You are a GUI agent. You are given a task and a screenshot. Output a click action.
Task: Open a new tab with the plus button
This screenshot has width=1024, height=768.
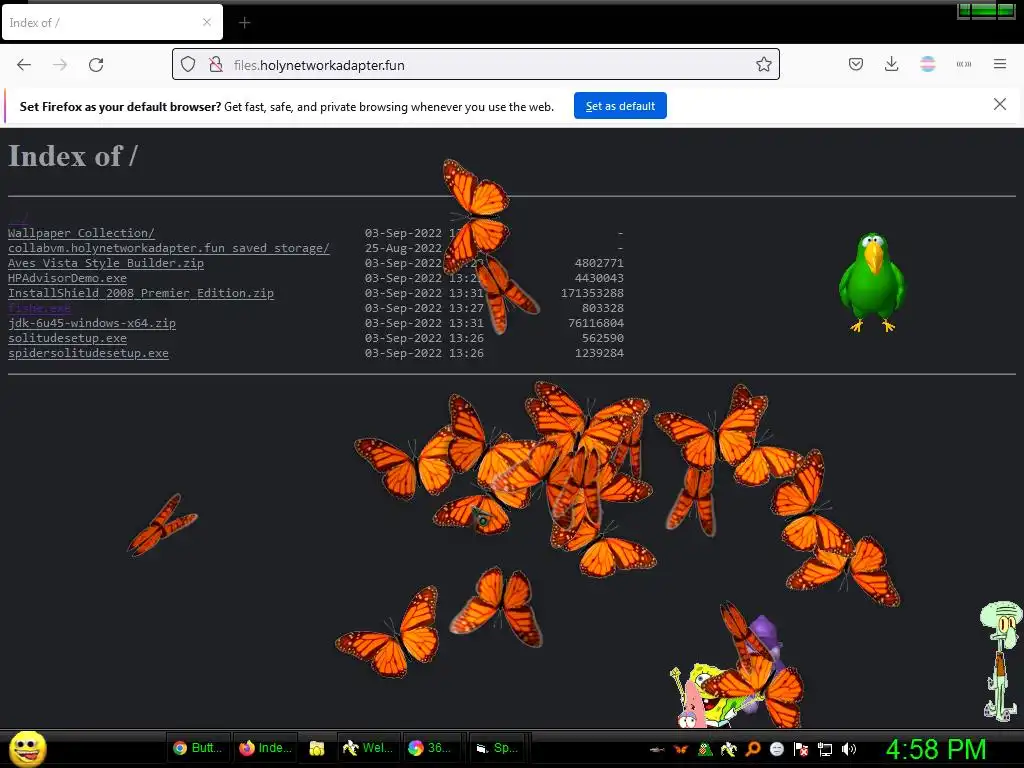pos(244,23)
